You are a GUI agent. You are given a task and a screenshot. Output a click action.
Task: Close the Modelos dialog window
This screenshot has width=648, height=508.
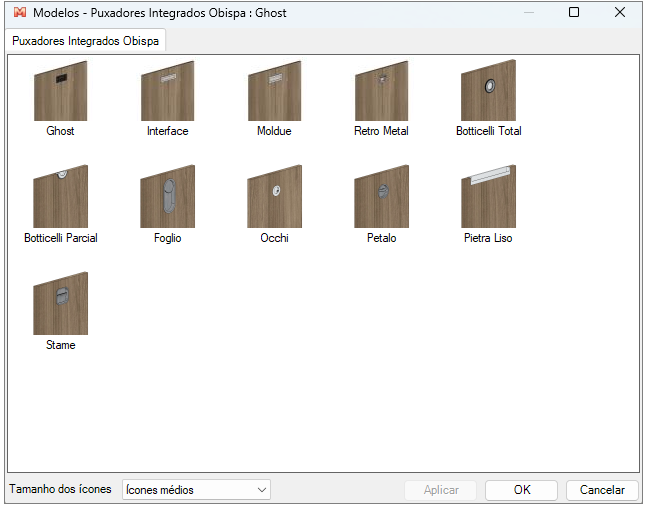coord(620,12)
